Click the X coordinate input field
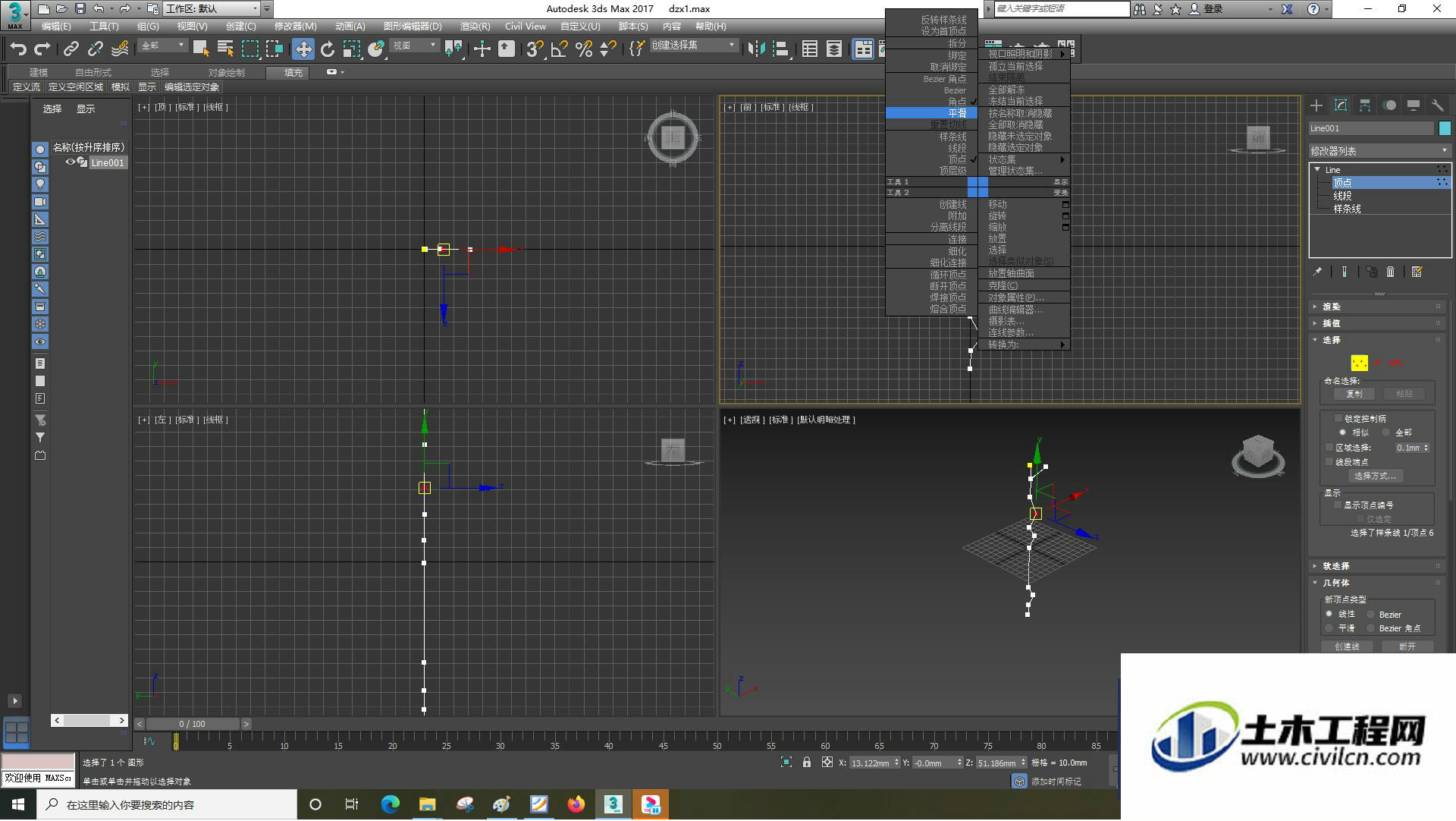Screen dimensions: 1456x821 870,763
